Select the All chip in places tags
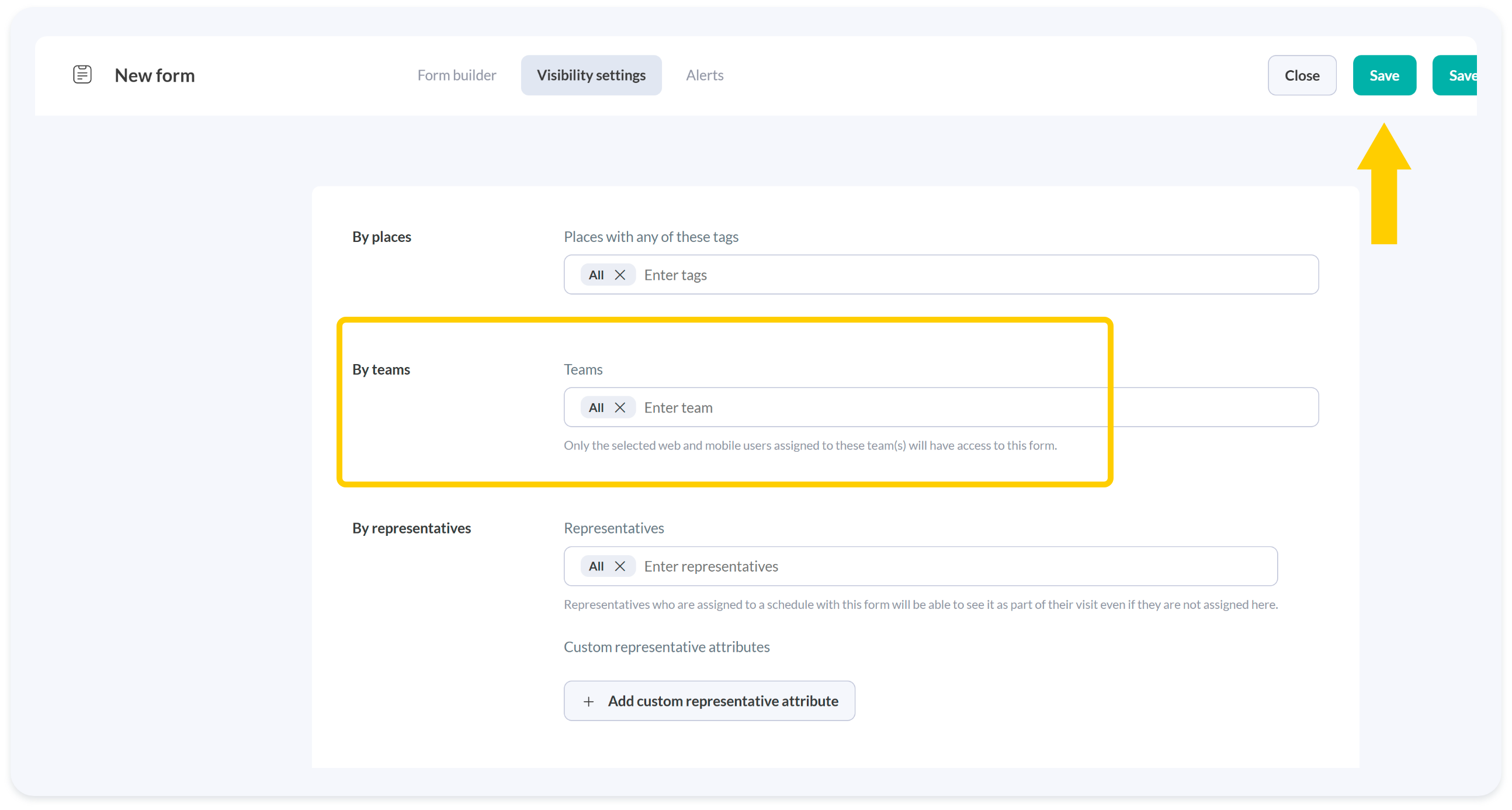This screenshot has width=1512, height=810. coord(596,275)
